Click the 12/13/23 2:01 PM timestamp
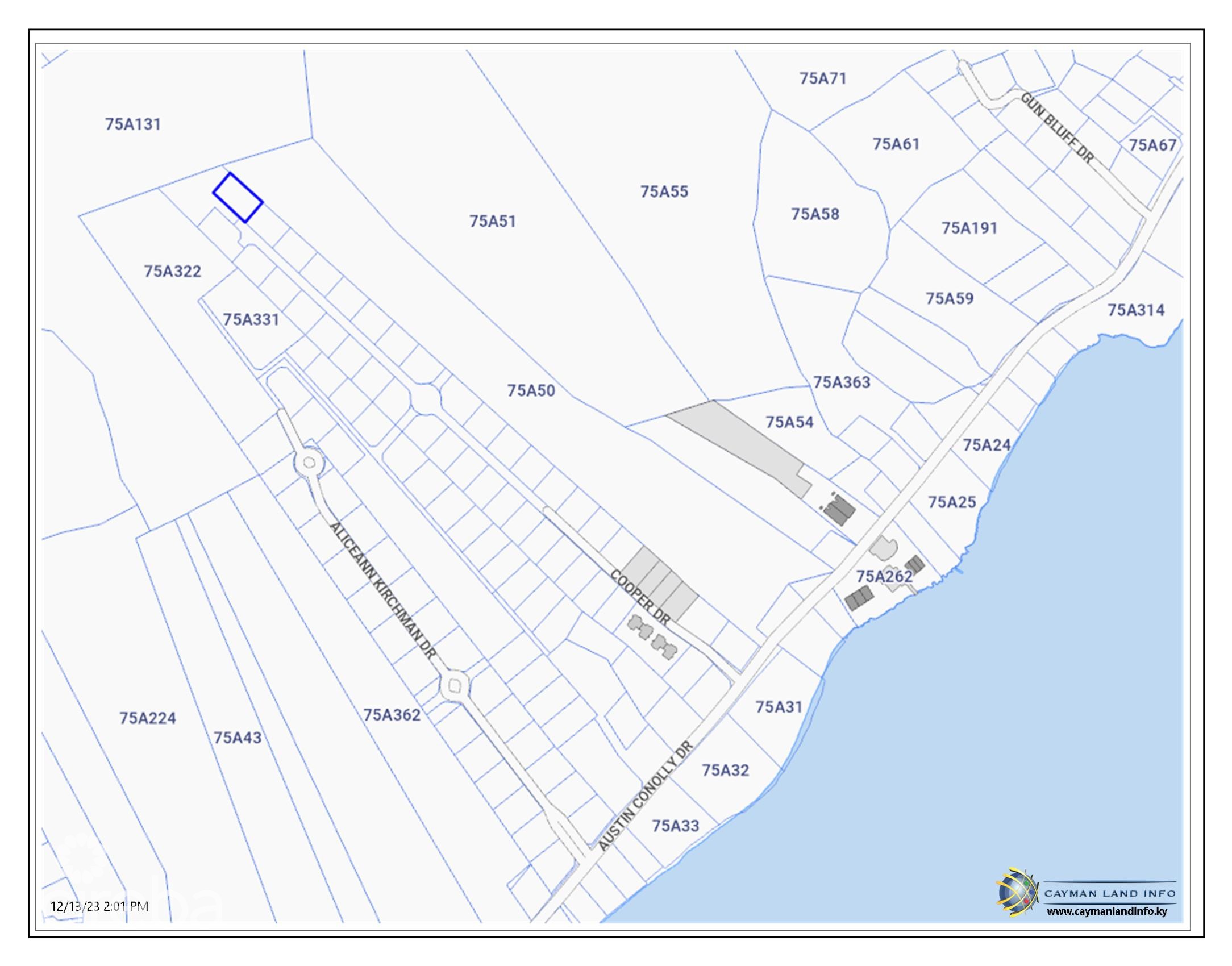Screen dimensions: 1232x966 tap(99, 906)
